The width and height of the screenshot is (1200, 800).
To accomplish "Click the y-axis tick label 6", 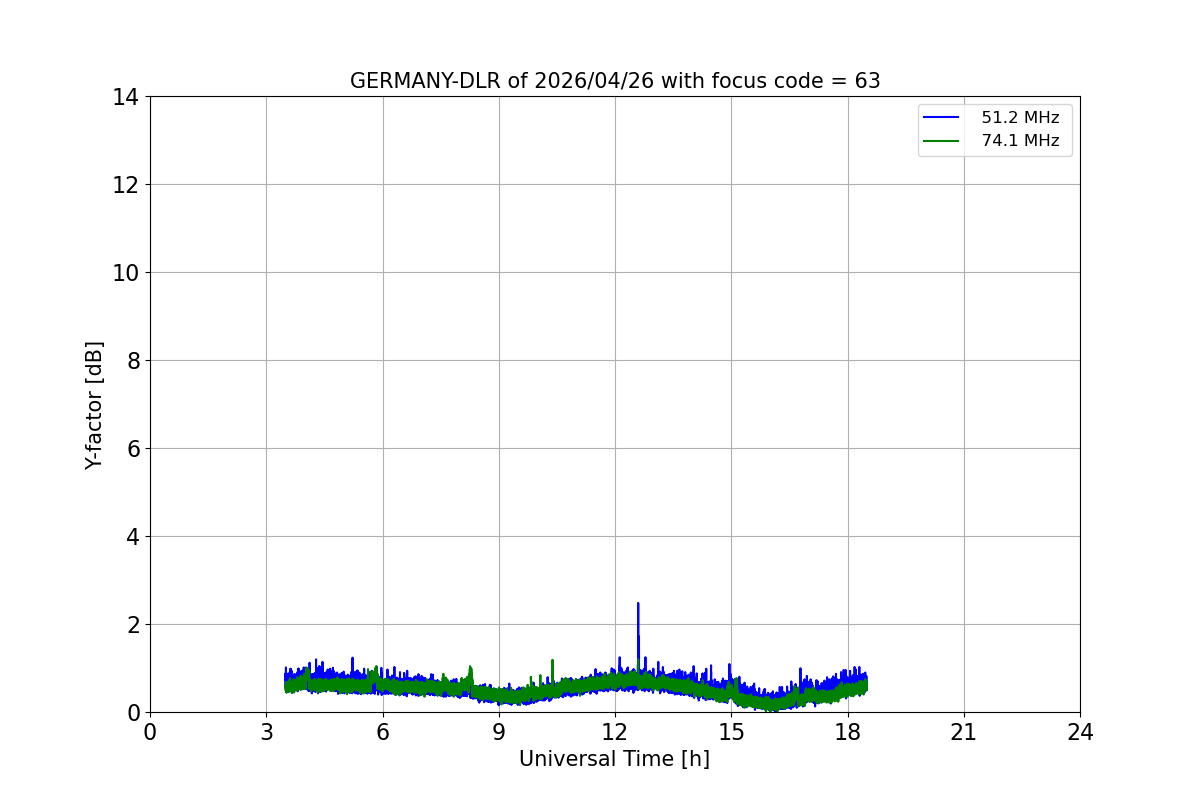I will (133, 449).
